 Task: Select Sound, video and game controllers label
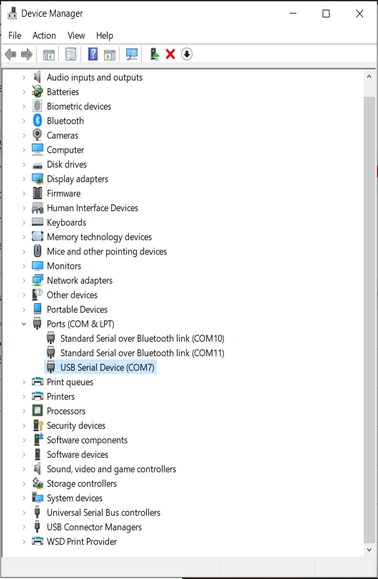(111, 469)
